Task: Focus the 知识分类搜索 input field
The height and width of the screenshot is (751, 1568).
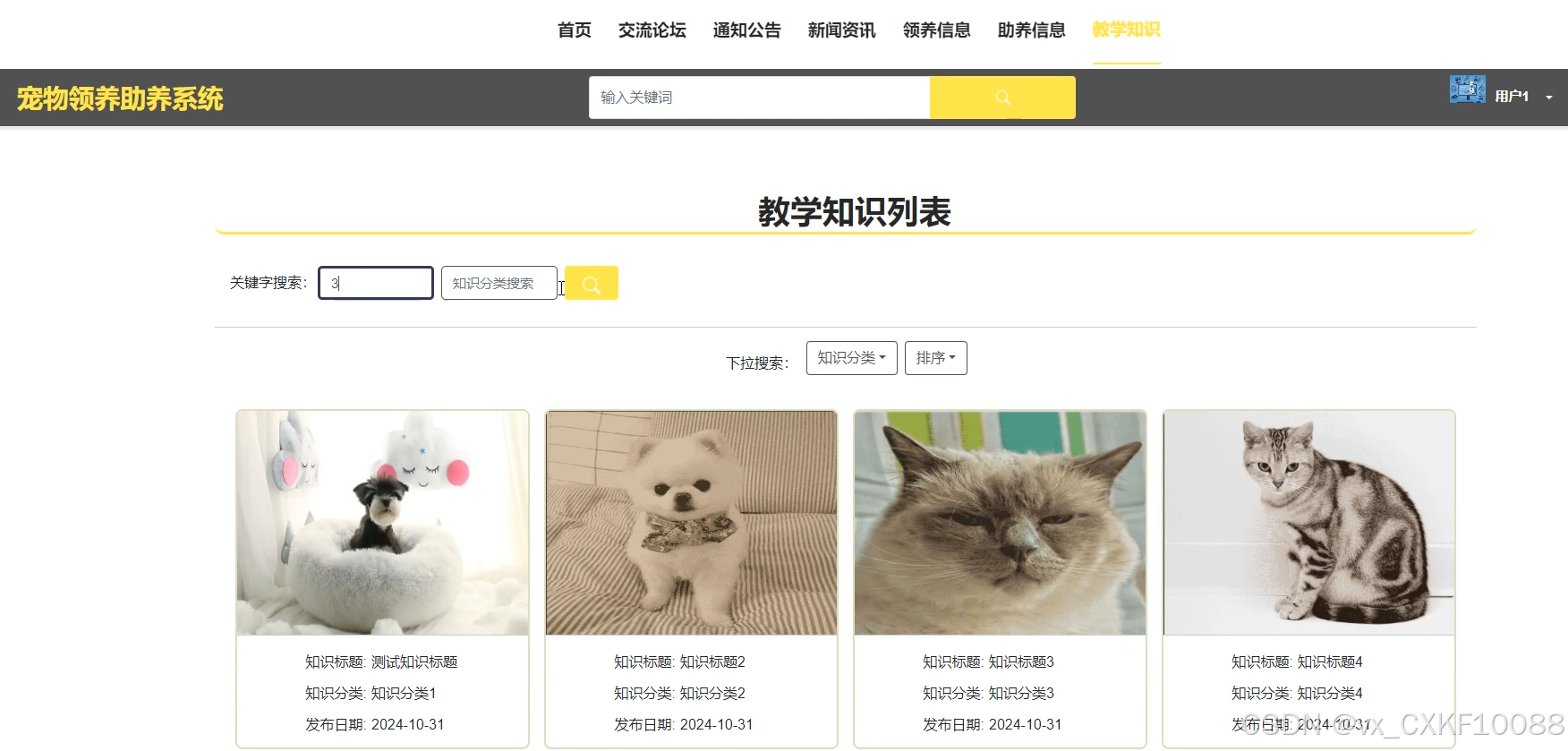Action: (x=499, y=283)
